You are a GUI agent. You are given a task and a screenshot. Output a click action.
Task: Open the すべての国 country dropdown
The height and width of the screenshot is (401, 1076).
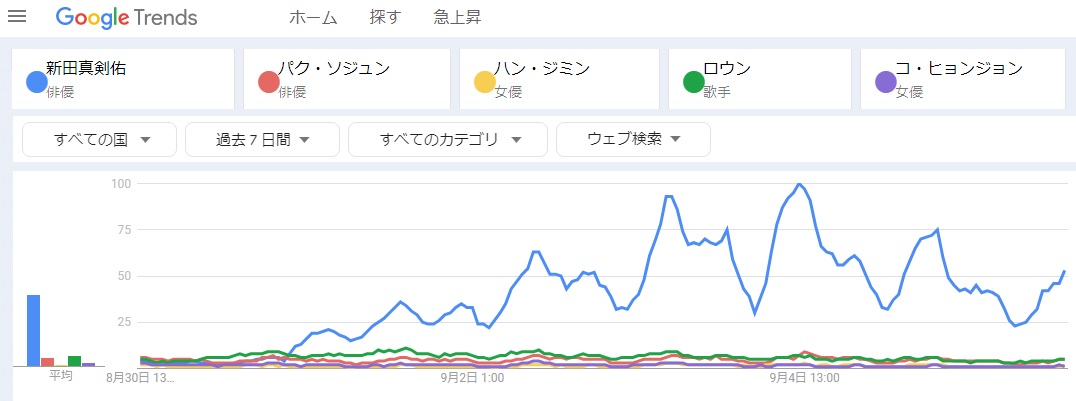tap(100, 140)
